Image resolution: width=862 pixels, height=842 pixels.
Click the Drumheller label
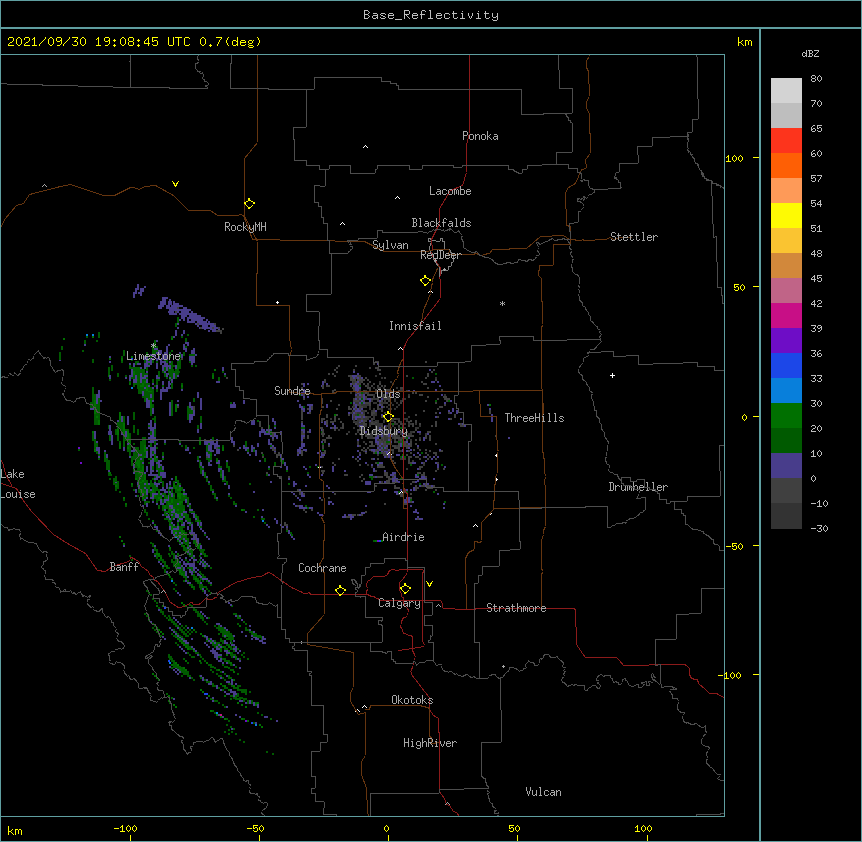tap(638, 487)
